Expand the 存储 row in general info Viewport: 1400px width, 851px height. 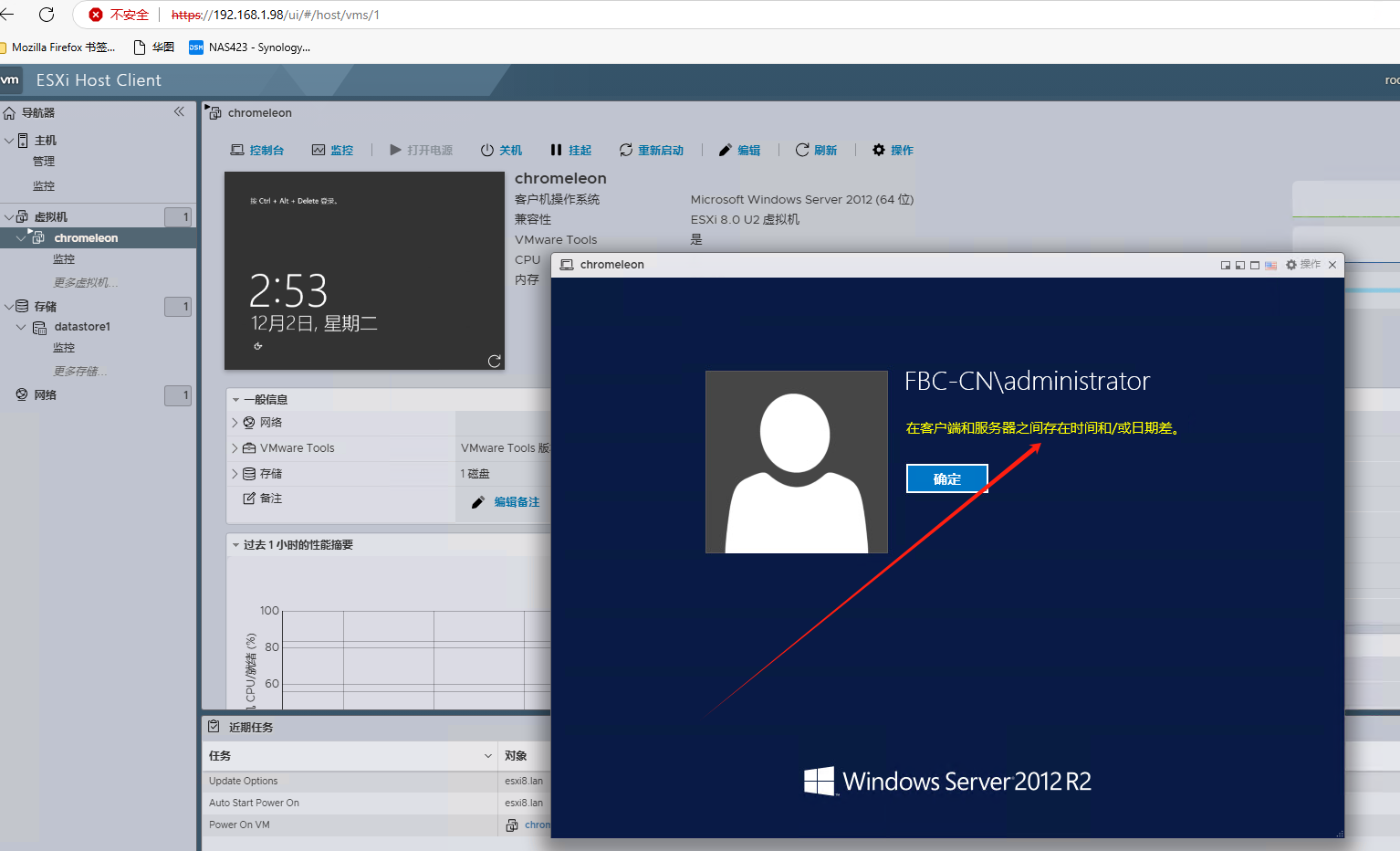click(x=235, y=474)
